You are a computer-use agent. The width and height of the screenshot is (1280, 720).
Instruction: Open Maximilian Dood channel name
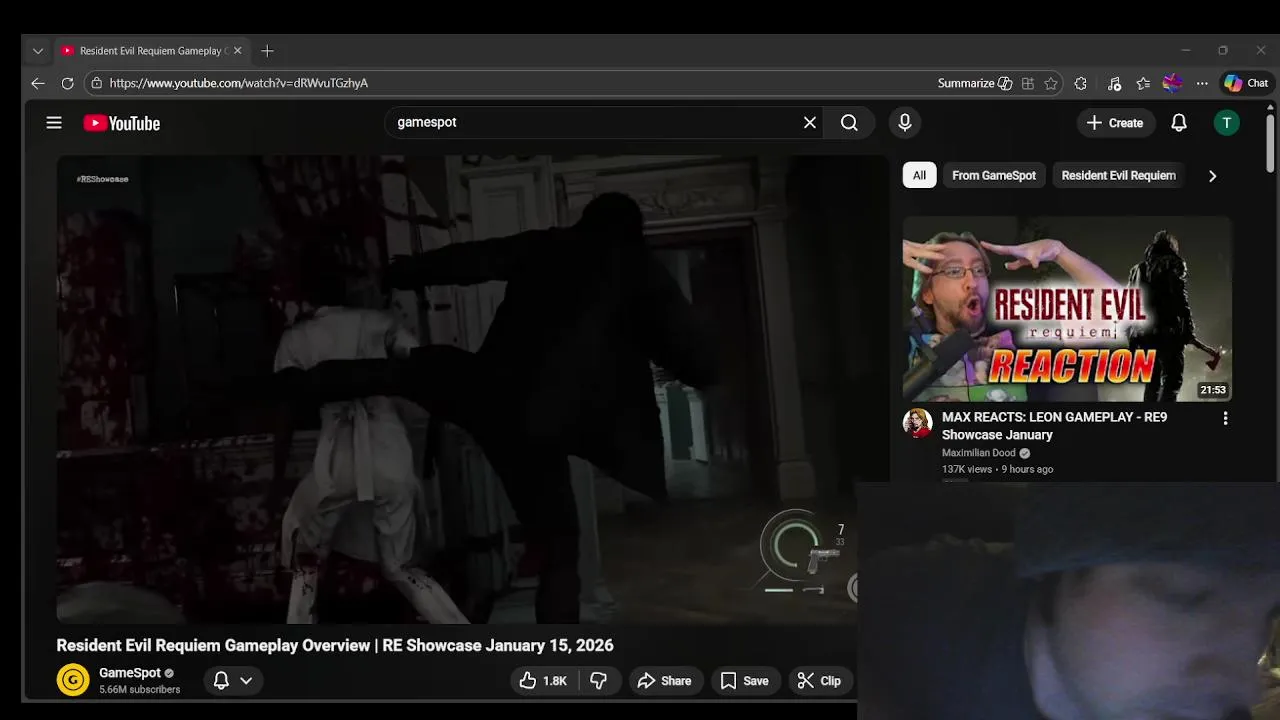pos(979,453)
